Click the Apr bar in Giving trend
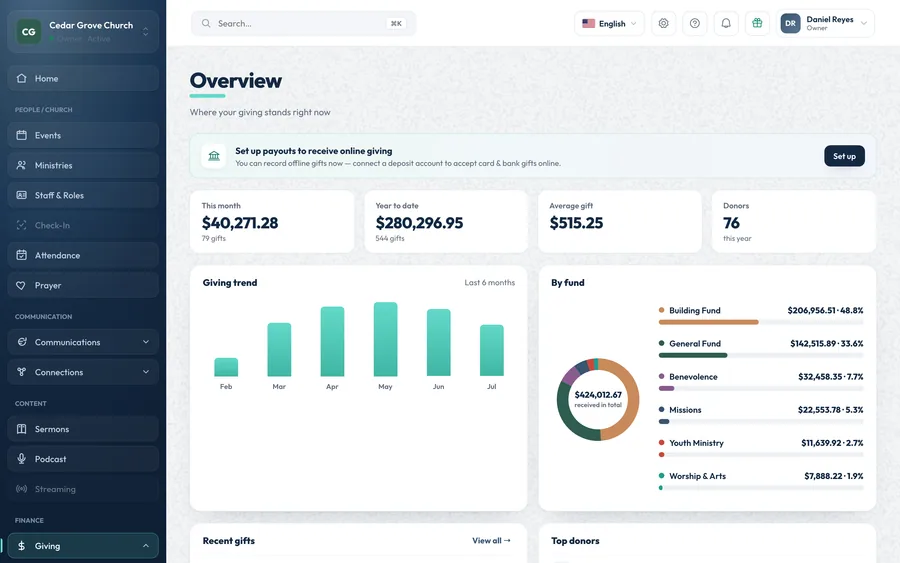The width and height of the screenshot is (900, 563). tap(332, 341)
